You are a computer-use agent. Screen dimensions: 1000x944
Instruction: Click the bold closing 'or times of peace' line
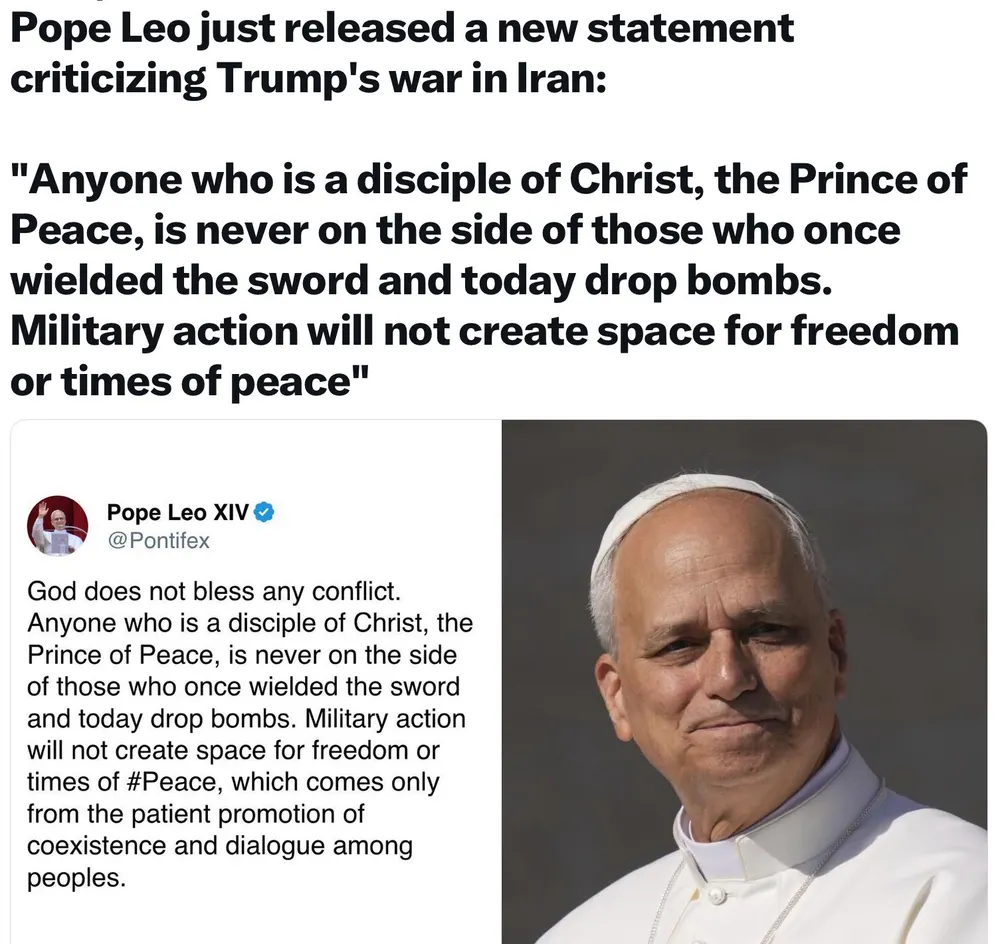click(189, 383)
